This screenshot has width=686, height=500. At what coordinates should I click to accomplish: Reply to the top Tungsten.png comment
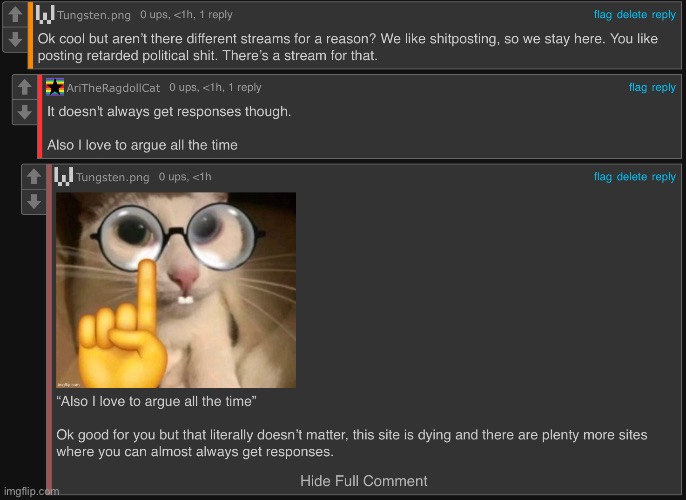(664, 15)
